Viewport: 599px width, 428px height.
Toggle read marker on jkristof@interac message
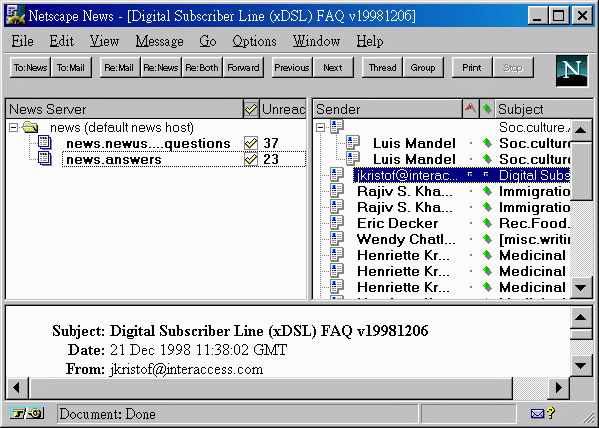pos(486,175)
